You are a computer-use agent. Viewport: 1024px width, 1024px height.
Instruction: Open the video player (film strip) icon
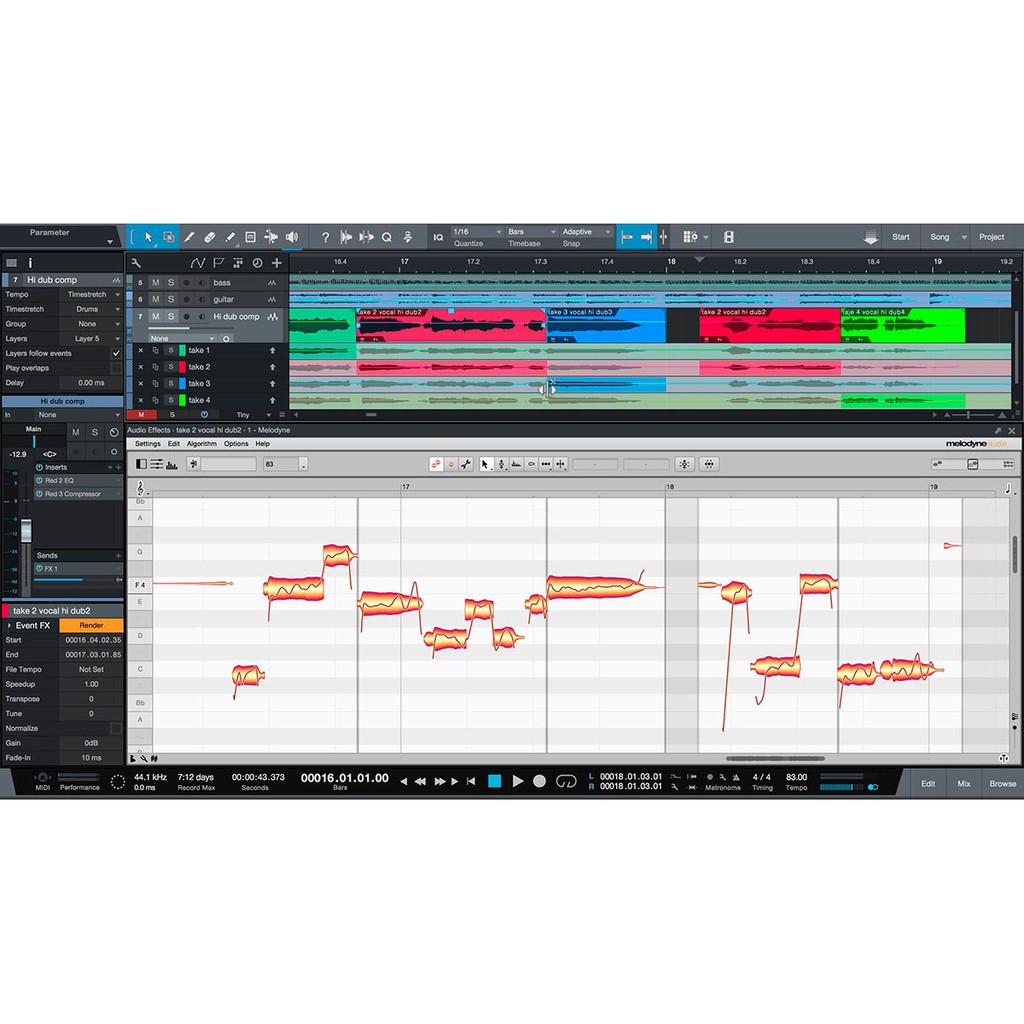click(x=729, y=237)
